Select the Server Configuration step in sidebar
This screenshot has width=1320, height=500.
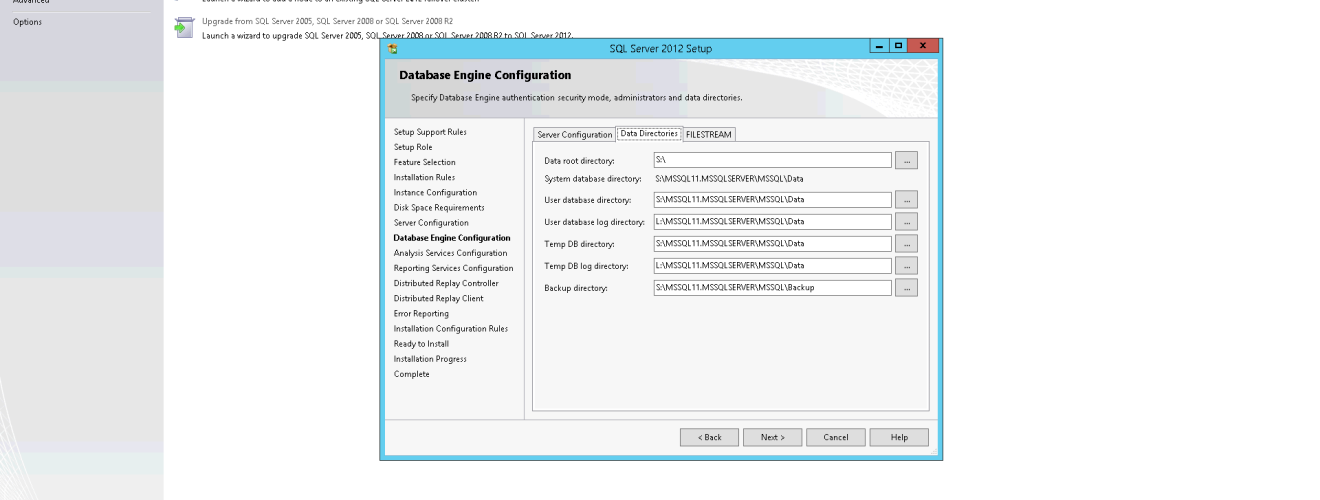tap(431, 222)
